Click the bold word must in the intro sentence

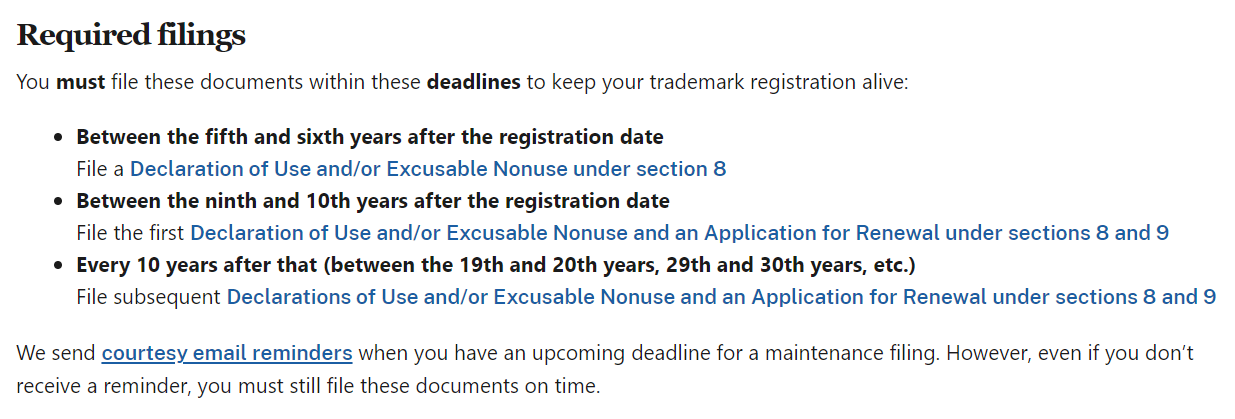point(80,82)
